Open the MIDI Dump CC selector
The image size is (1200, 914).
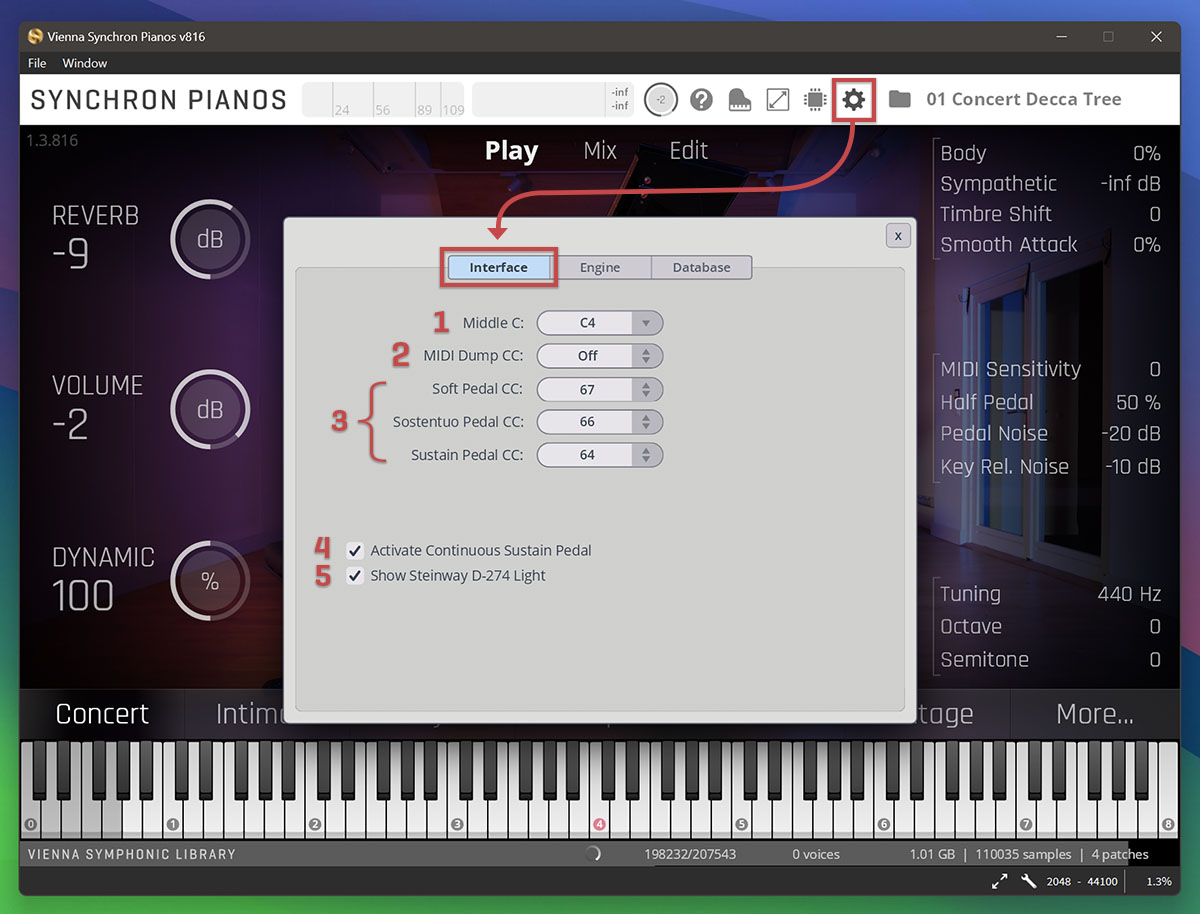[600, 356]
